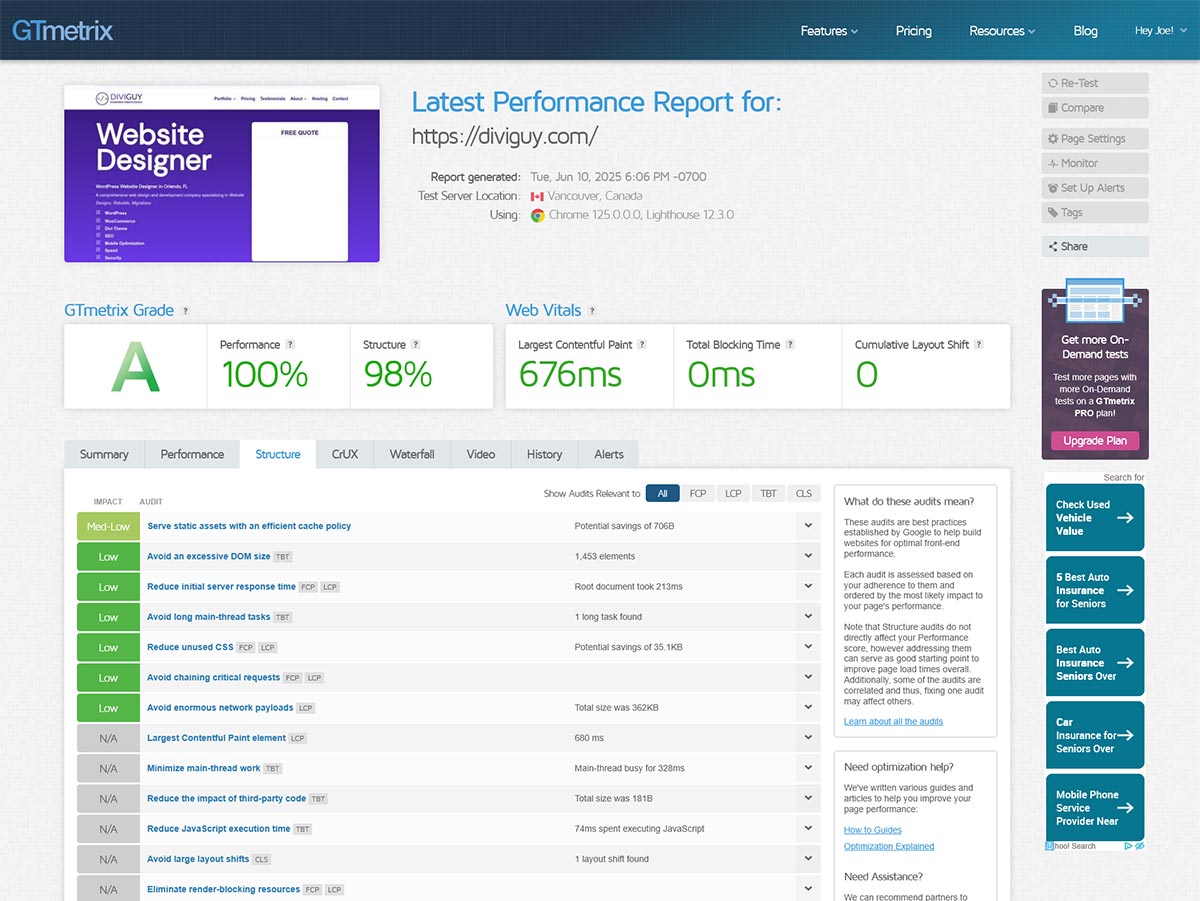The image size is (1200, 901).
Task: Open Eliminate render-blocking resources audit link
Action: pyautogui.click(x=224, y=889)
